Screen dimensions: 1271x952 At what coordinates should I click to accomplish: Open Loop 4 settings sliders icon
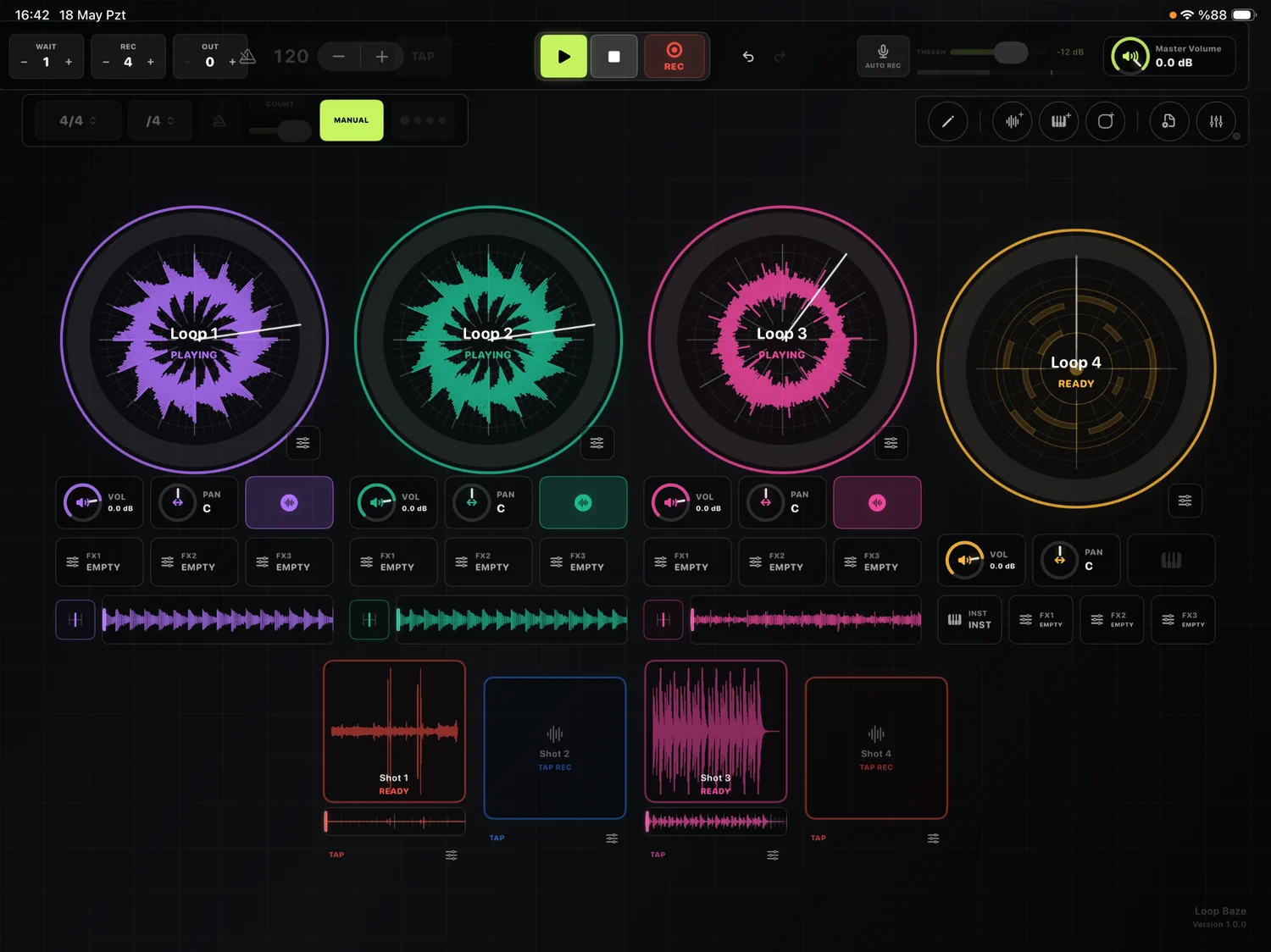tap(1185, 501)
